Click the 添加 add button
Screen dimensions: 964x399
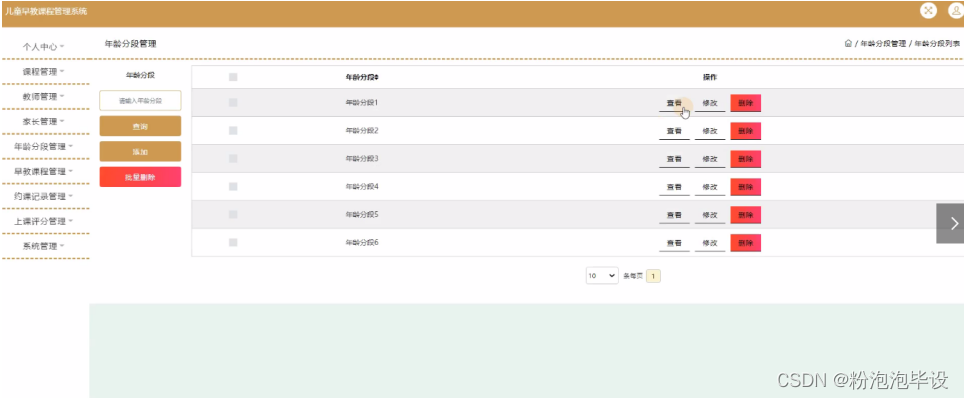click(x=140, y=151)
